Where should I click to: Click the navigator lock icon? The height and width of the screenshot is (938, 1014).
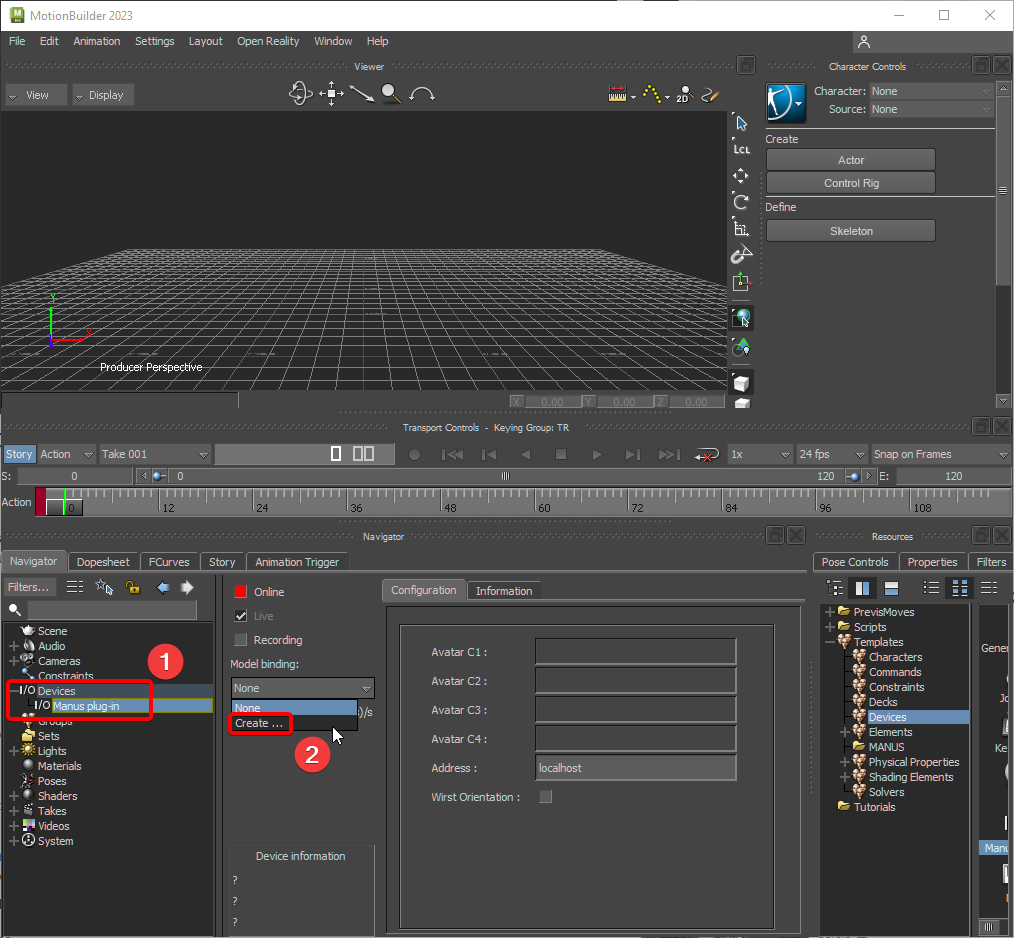(132, 587)
